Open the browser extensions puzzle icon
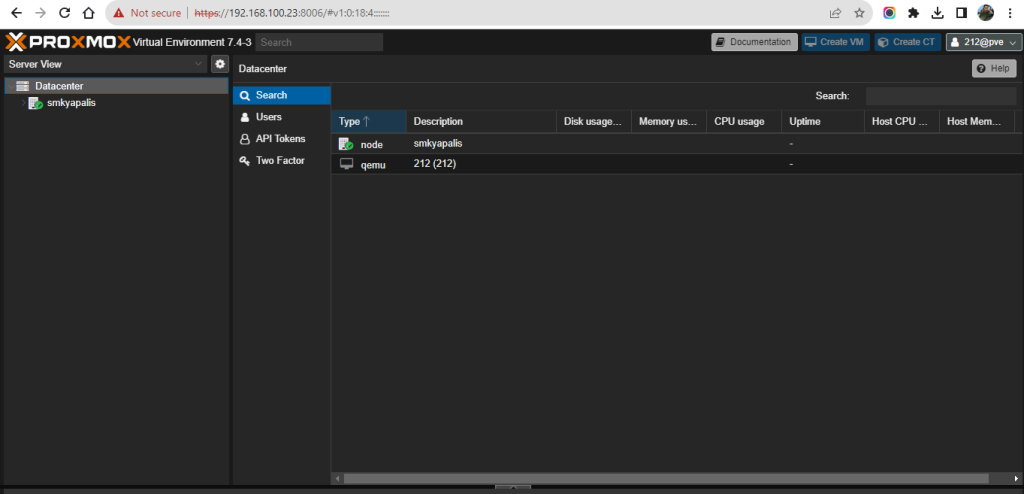Image resolution: width=1024 pixels, height=494 pixels. pyautogui.click(x=913, y=13)
